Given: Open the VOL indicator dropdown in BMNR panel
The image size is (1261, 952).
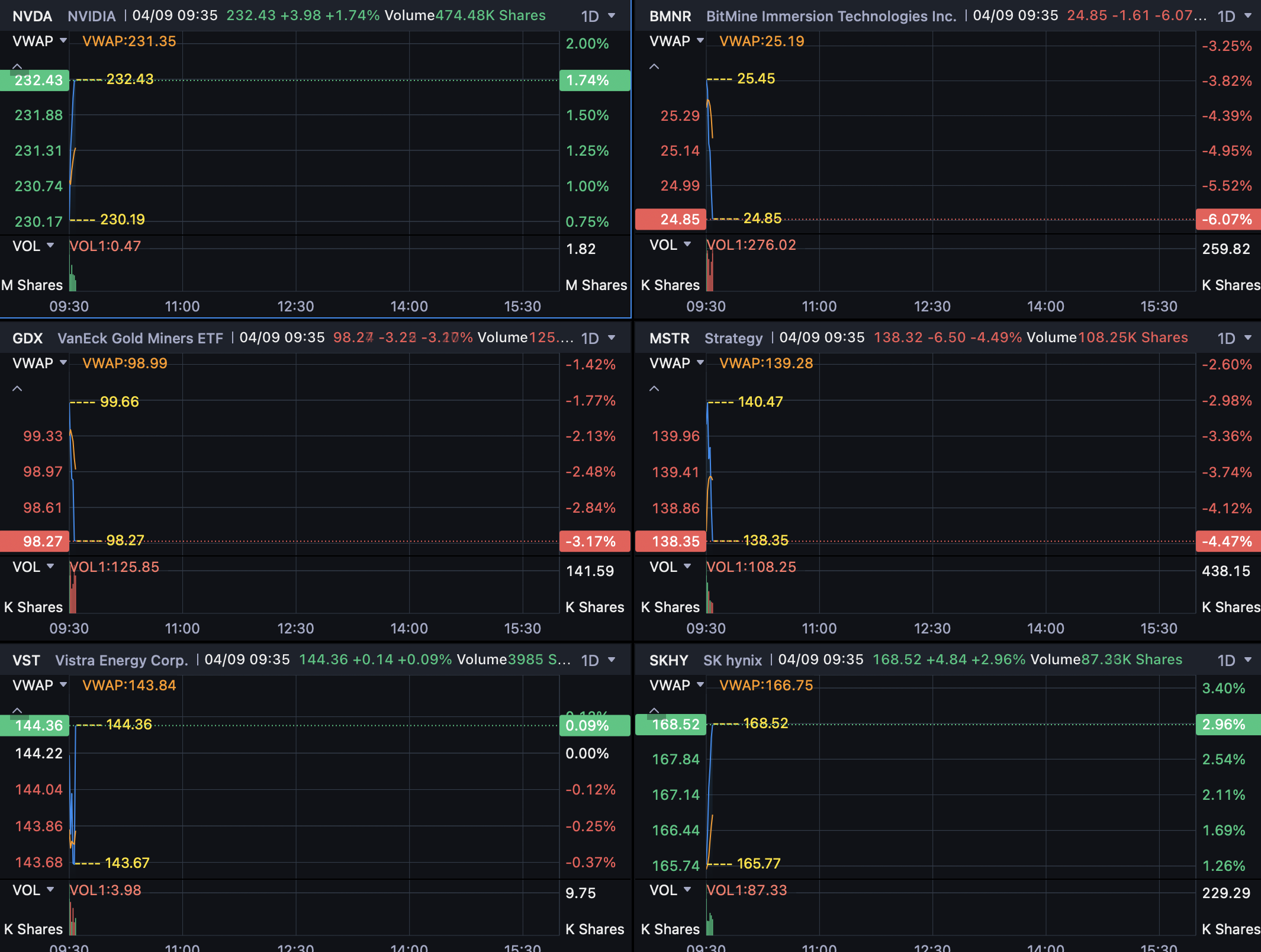Looking at the screenshot, I should (670, 245).
